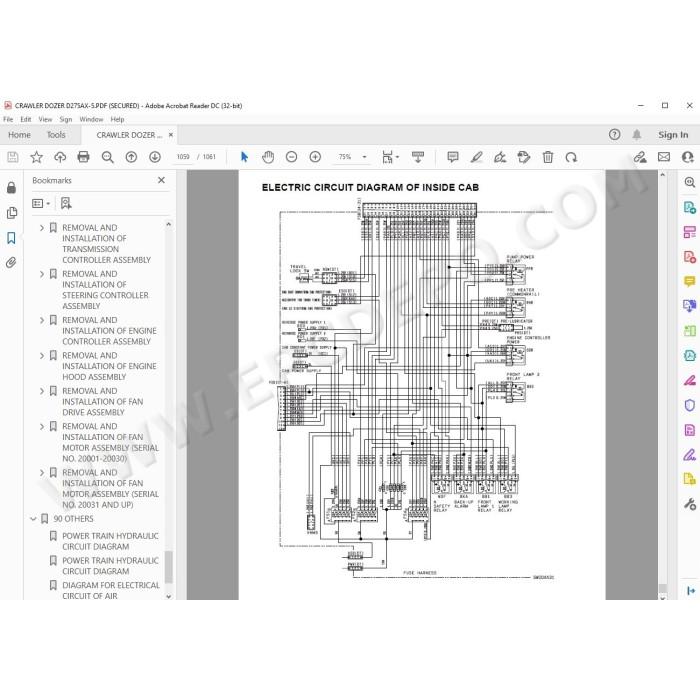Add a sticky note comment
This screenshot has height=700, width=700.
coord(453,157)
